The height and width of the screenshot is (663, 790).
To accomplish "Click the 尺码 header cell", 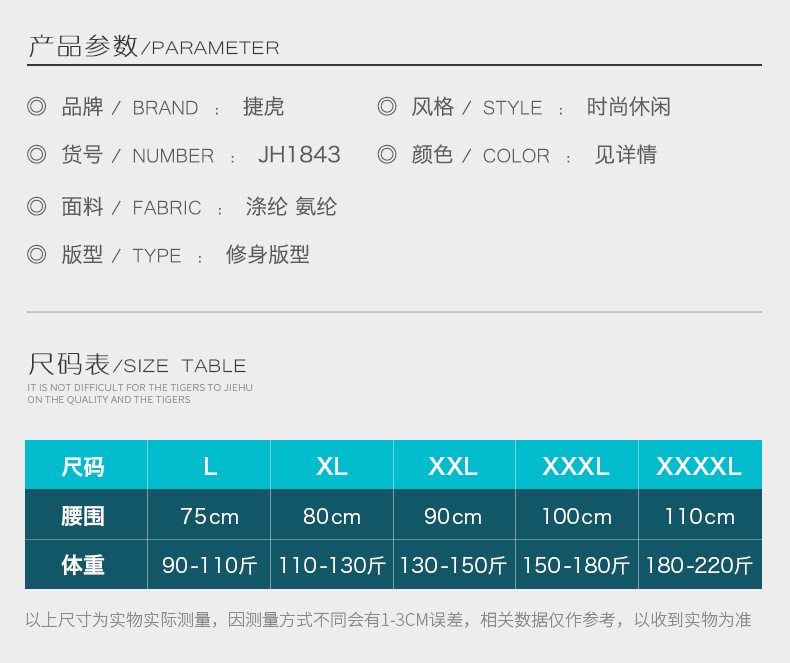I will pyautogui.click(x=83, y=466).
